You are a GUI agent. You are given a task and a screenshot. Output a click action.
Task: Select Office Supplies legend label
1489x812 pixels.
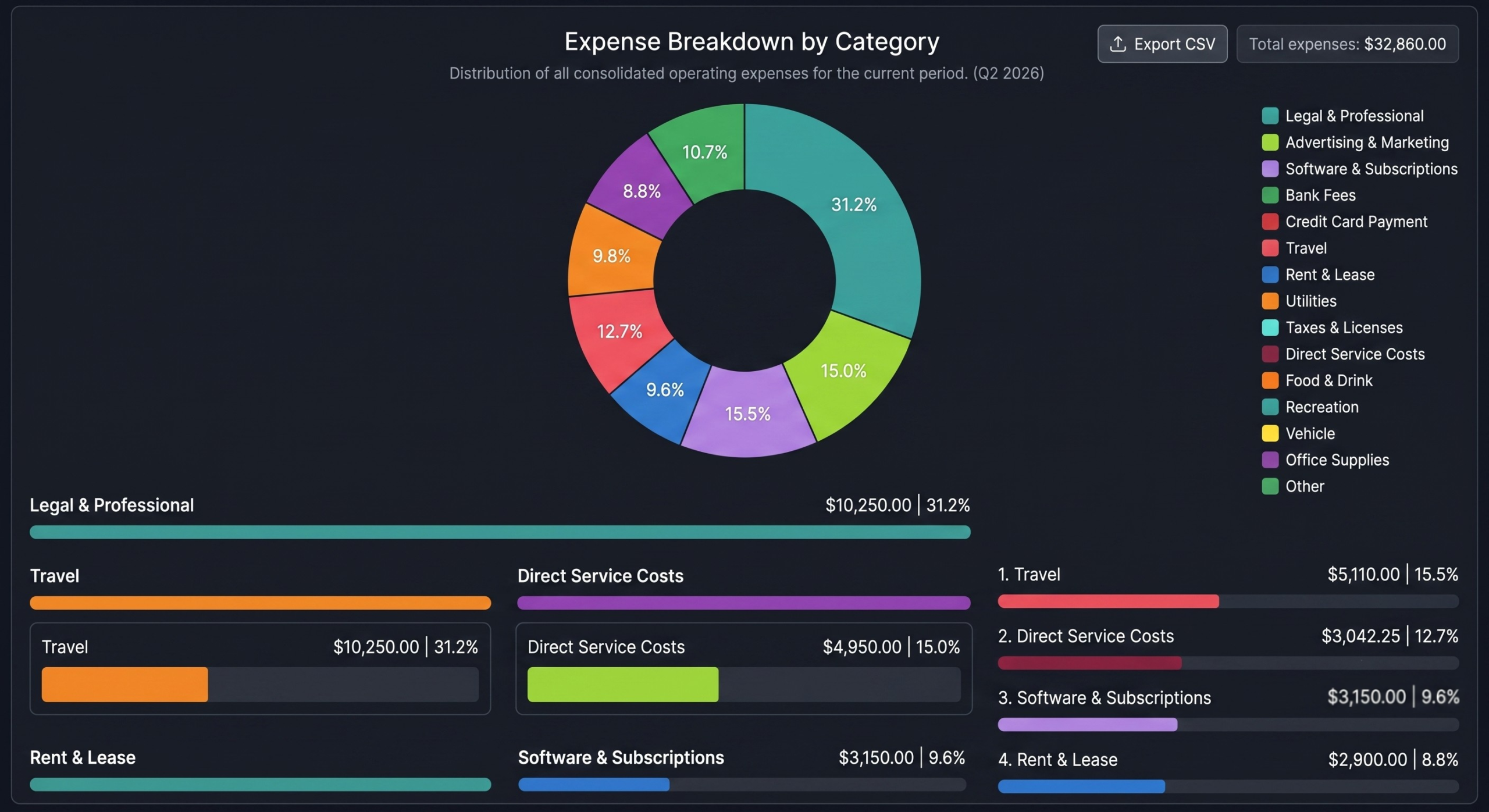(x=1337, y=460)
